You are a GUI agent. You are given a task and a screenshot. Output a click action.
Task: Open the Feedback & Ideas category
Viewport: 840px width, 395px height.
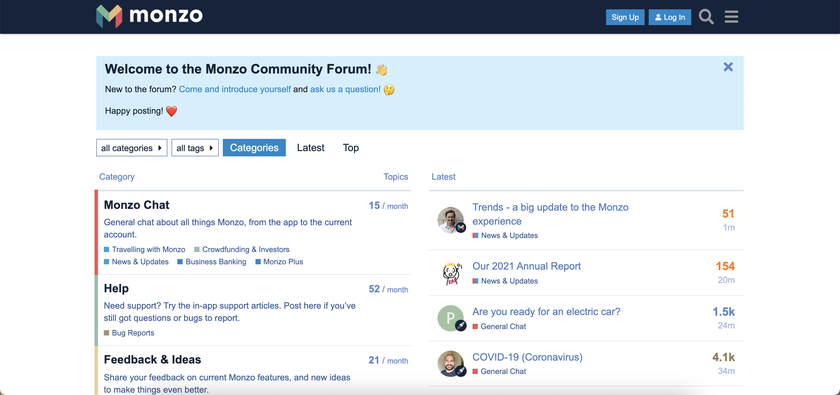coord(153,360)
